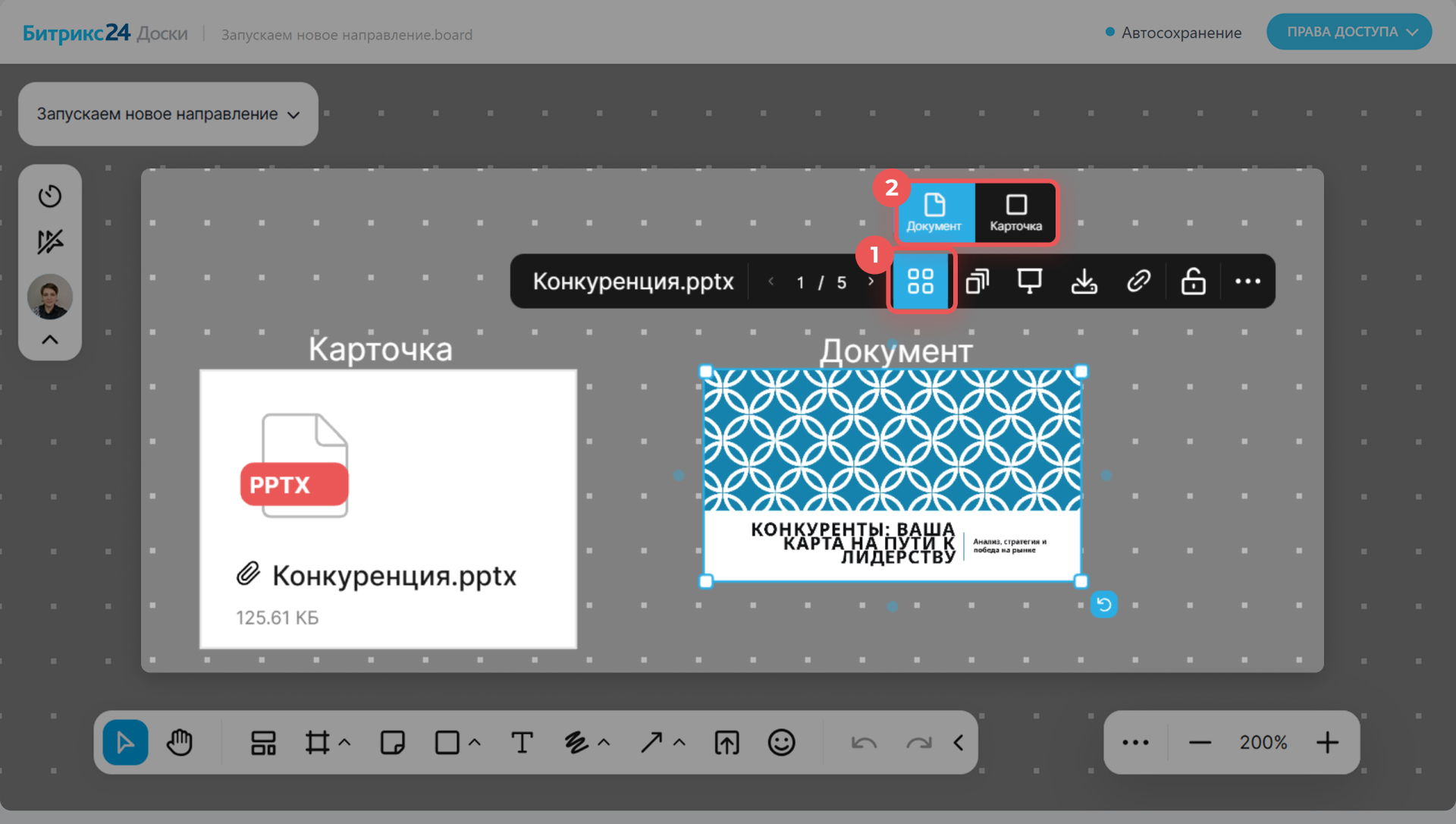Click the sticky note tool
The width and height of the screenshot is (1456, 824).
392,742
